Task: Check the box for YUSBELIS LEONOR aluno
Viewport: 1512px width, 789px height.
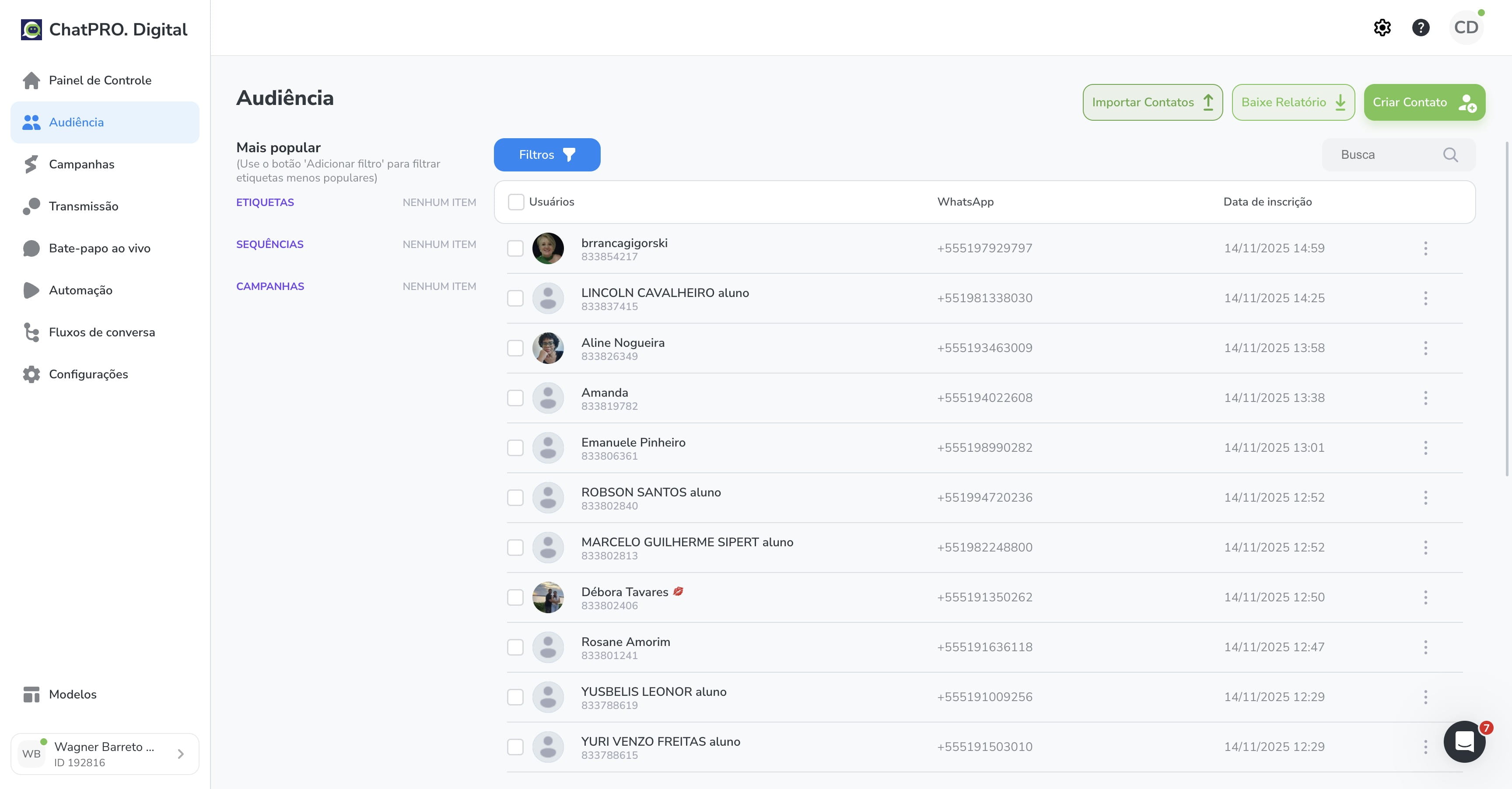Action: 515,697
